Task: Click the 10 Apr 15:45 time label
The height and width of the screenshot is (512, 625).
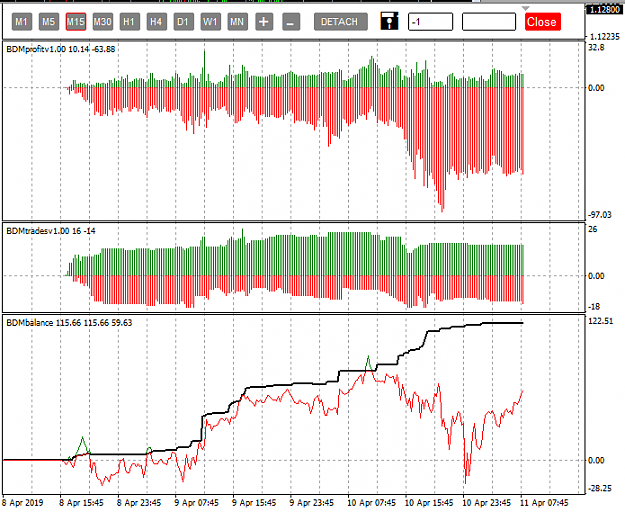Action: click(x=429, y=502)
